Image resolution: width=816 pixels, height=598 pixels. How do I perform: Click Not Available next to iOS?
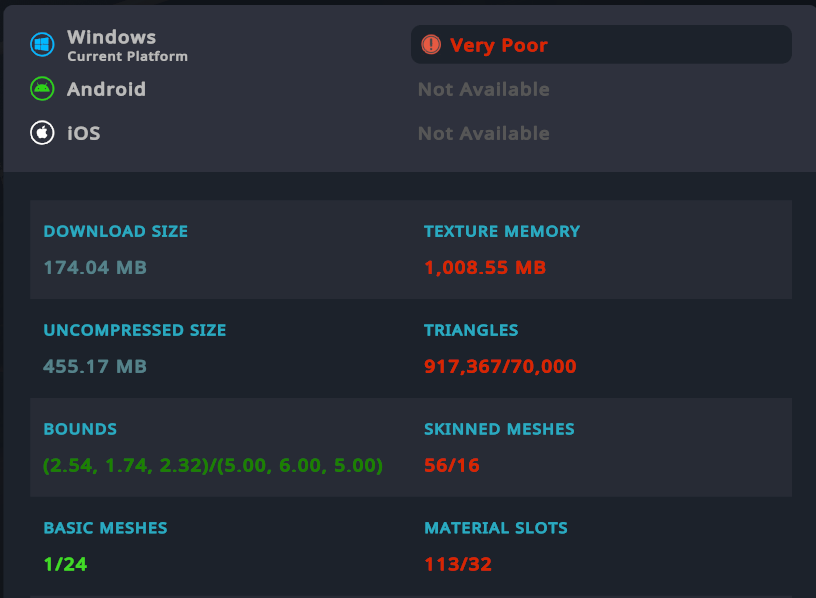(484, 133)
